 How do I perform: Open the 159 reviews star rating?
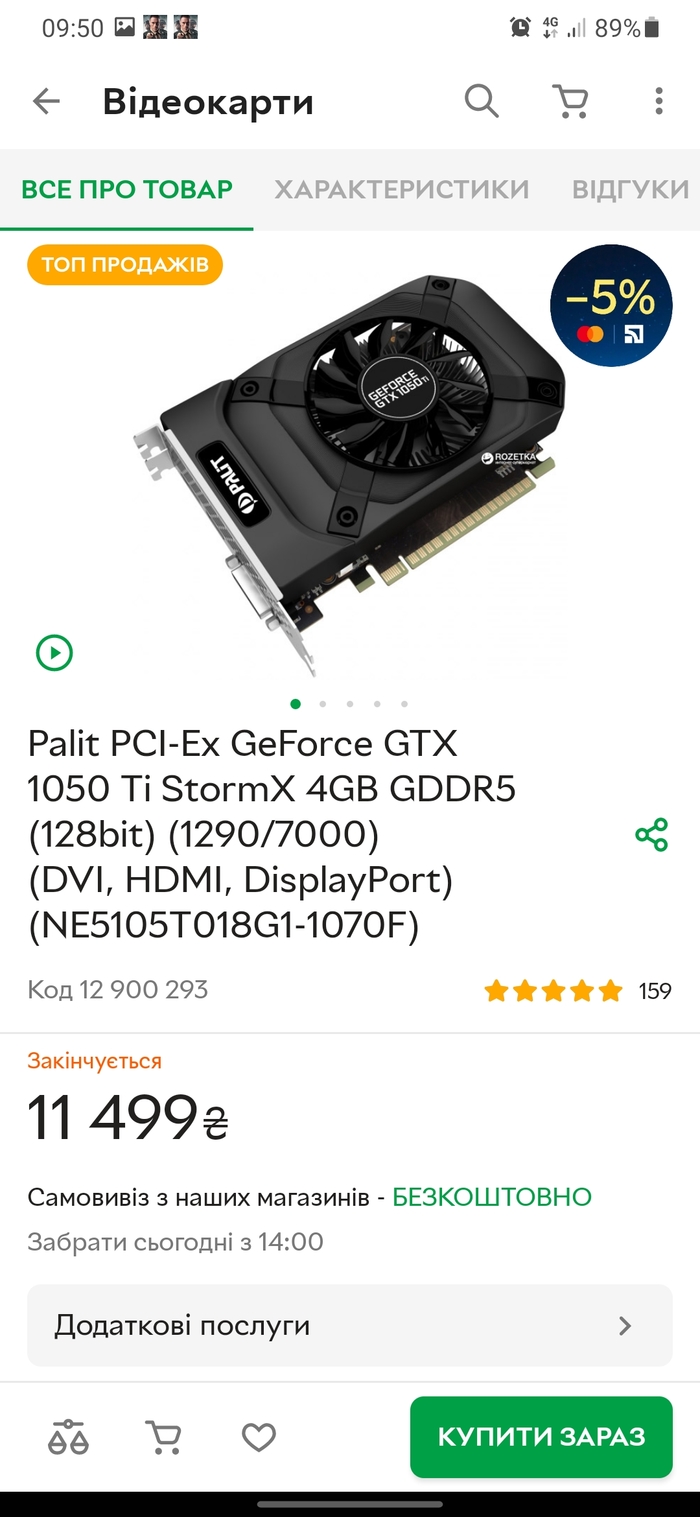(x=578, y=991)
